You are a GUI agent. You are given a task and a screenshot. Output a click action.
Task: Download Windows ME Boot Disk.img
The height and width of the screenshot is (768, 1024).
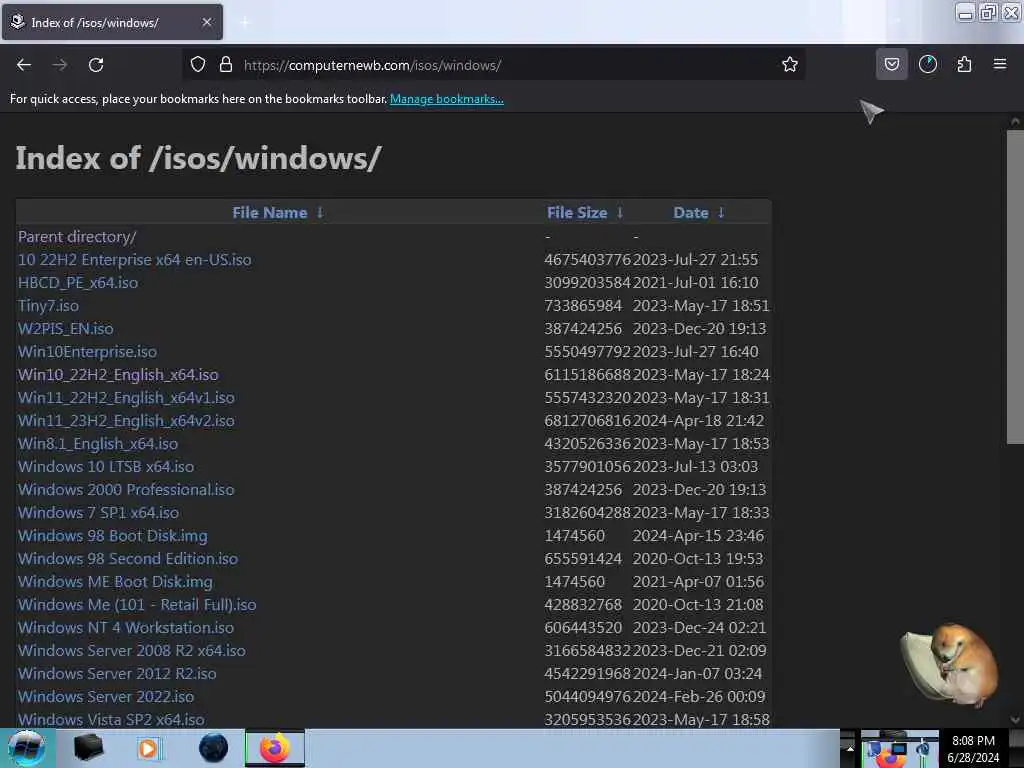coord(116,582)
